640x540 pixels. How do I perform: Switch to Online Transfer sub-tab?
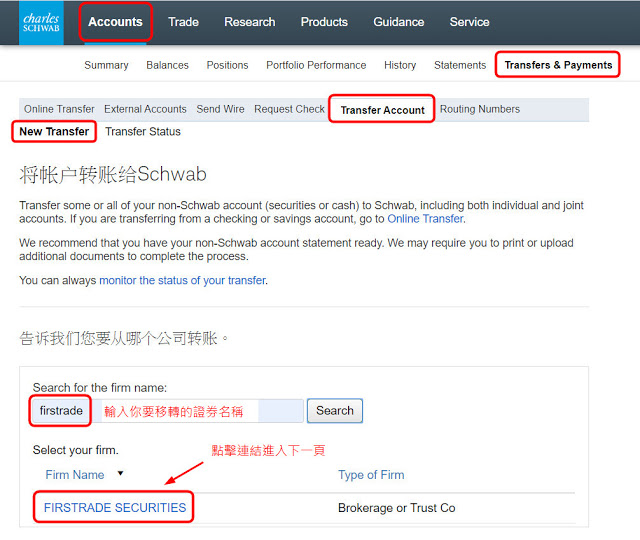(x=59, y=109)
